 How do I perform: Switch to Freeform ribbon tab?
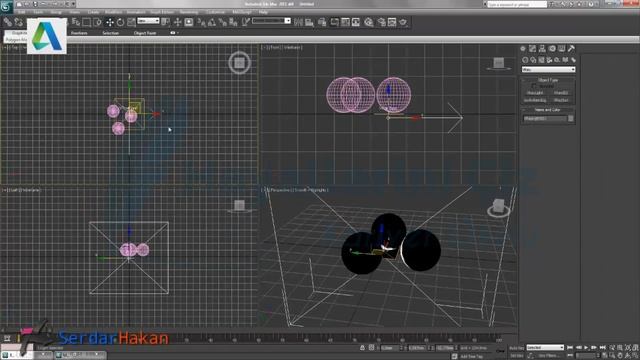tap(79, 33)
